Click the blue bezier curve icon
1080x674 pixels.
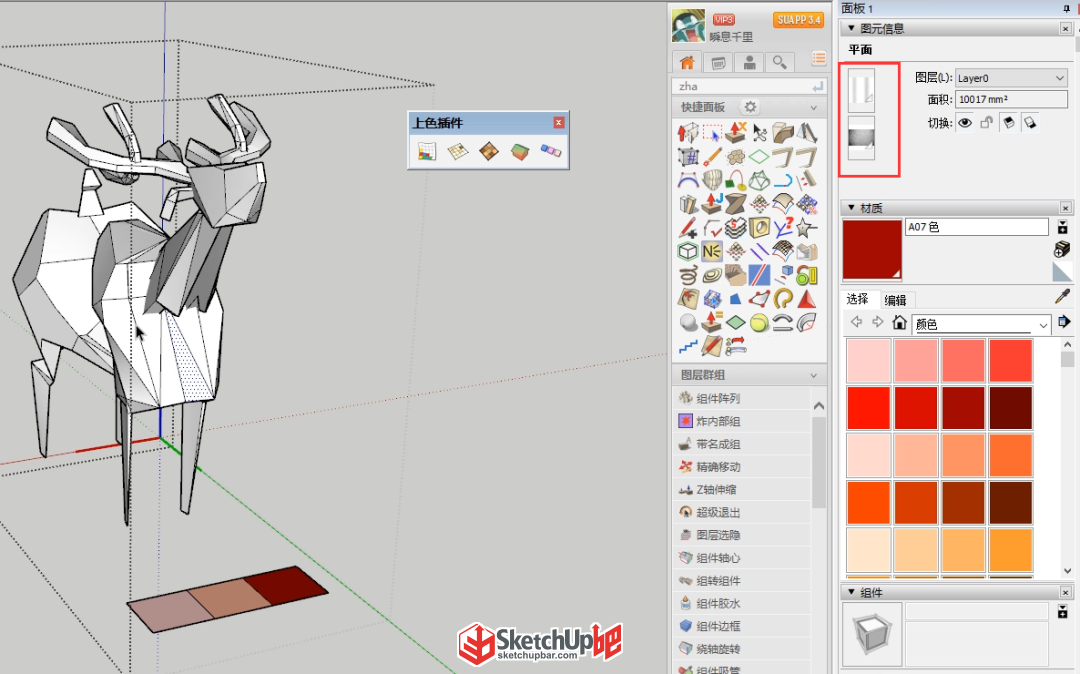pos(688,180)
